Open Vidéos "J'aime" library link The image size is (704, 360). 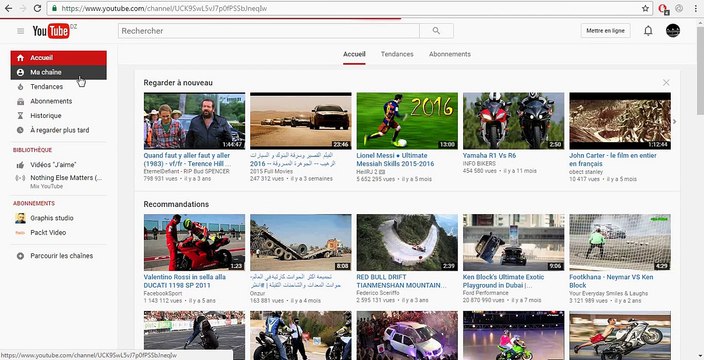53,165
